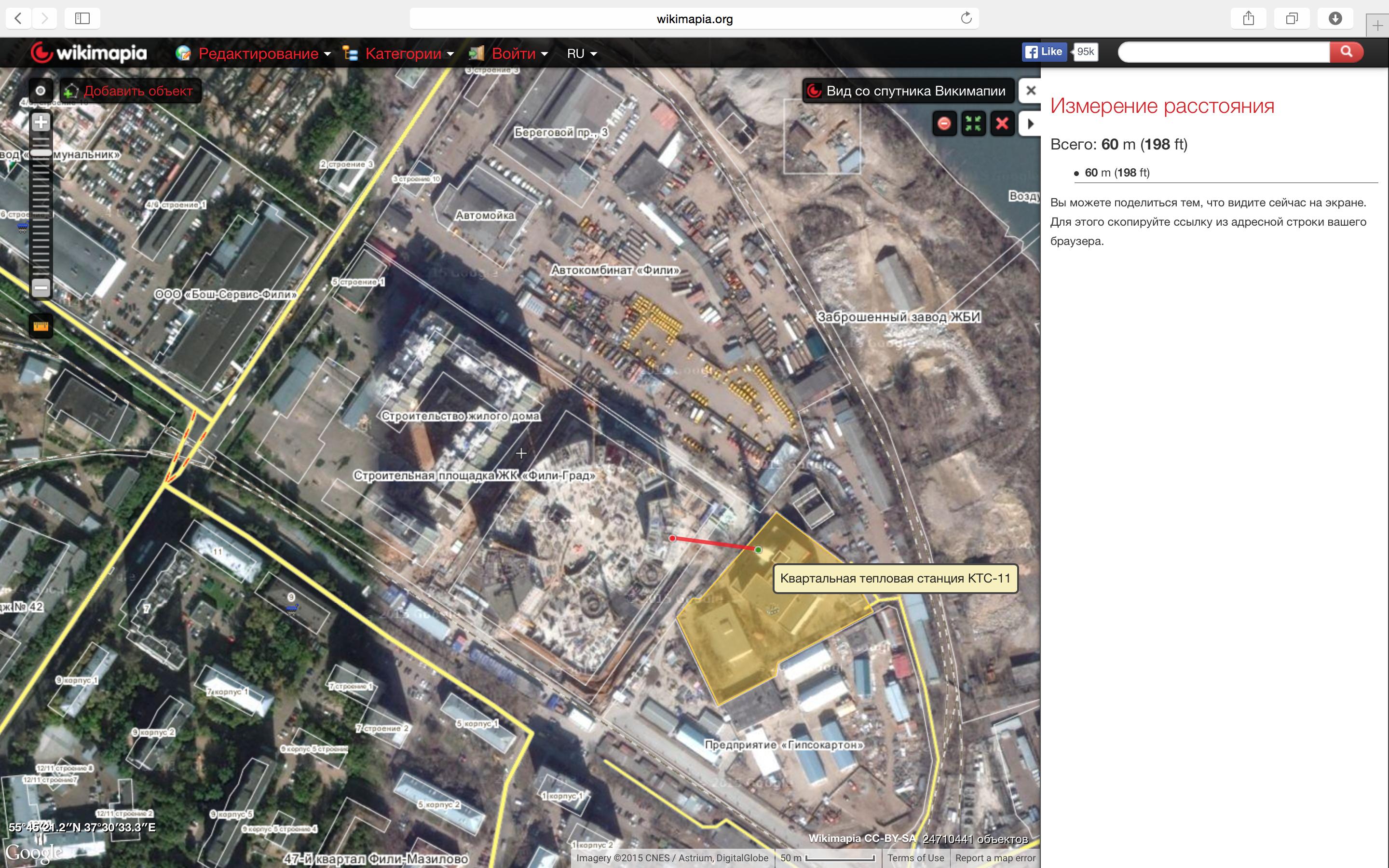Open the Редактирование dropdown menu
Image resolution: width=1389 pixels, height=868 pixels.
click(258, 54)
